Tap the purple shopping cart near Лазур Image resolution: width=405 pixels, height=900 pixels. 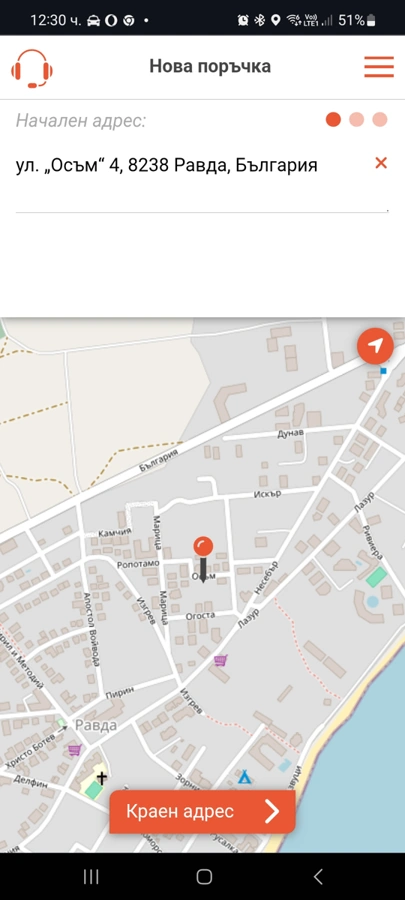[220, 661]
